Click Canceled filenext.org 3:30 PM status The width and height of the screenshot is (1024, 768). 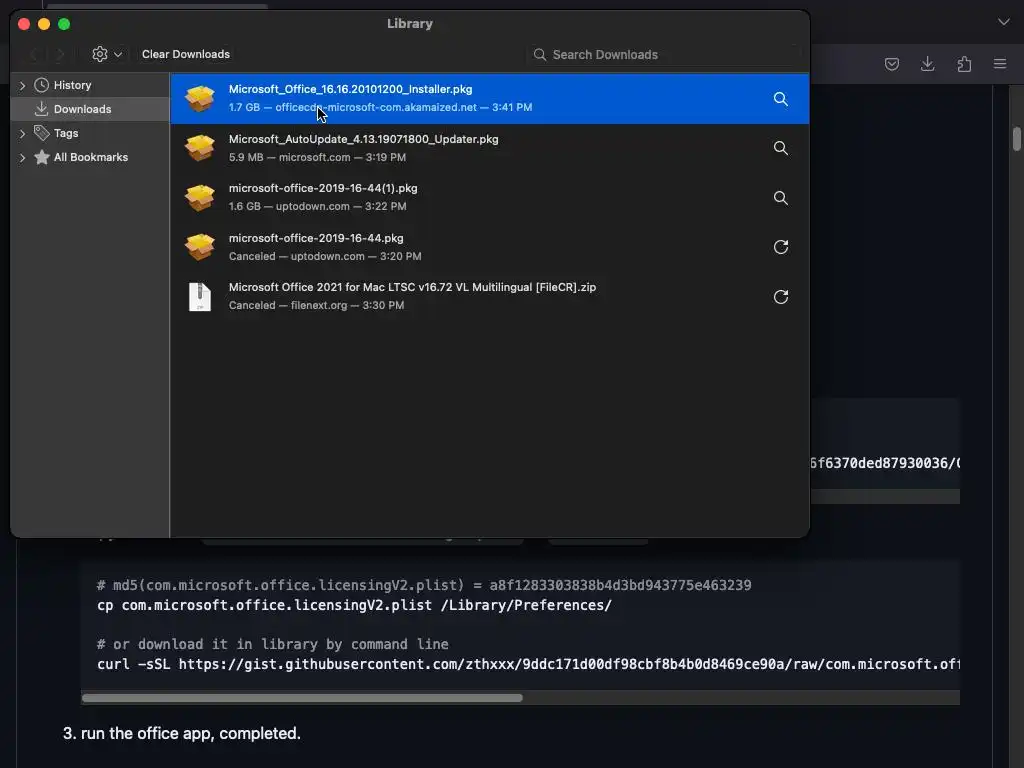(316, 306)
